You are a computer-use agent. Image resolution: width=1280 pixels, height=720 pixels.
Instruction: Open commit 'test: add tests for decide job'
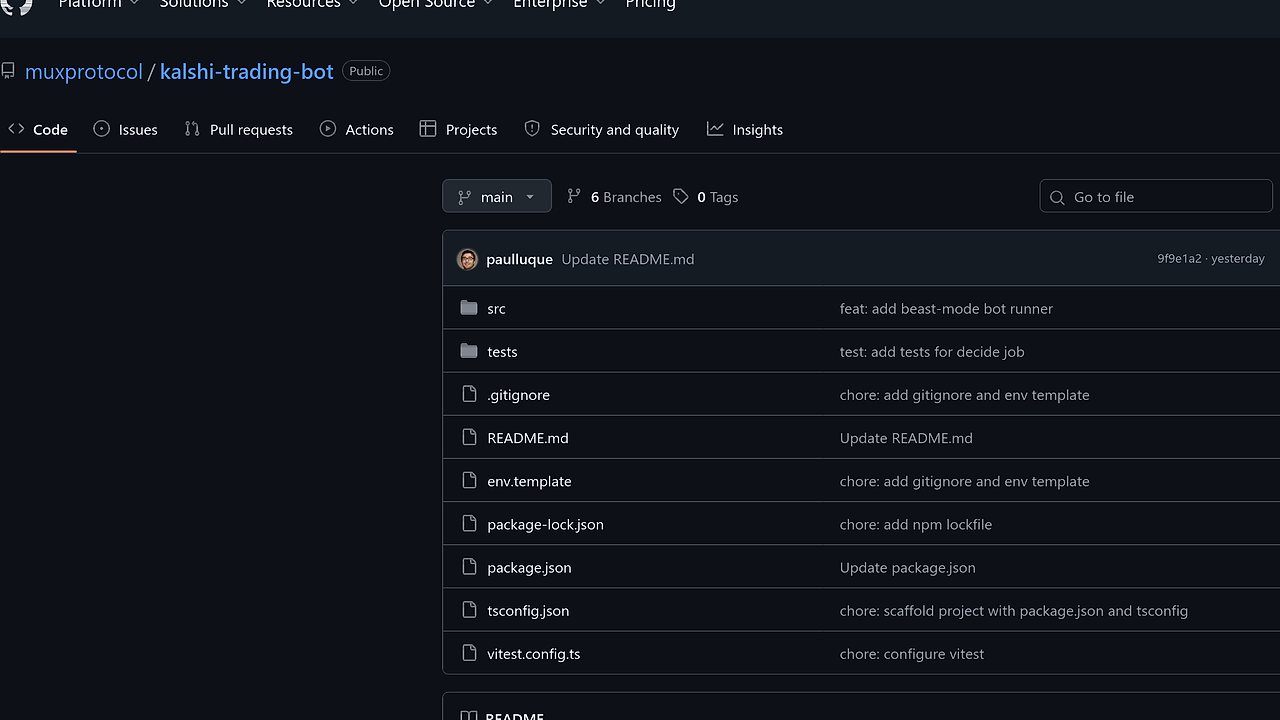pyautogui.click(x=932, y=352)
